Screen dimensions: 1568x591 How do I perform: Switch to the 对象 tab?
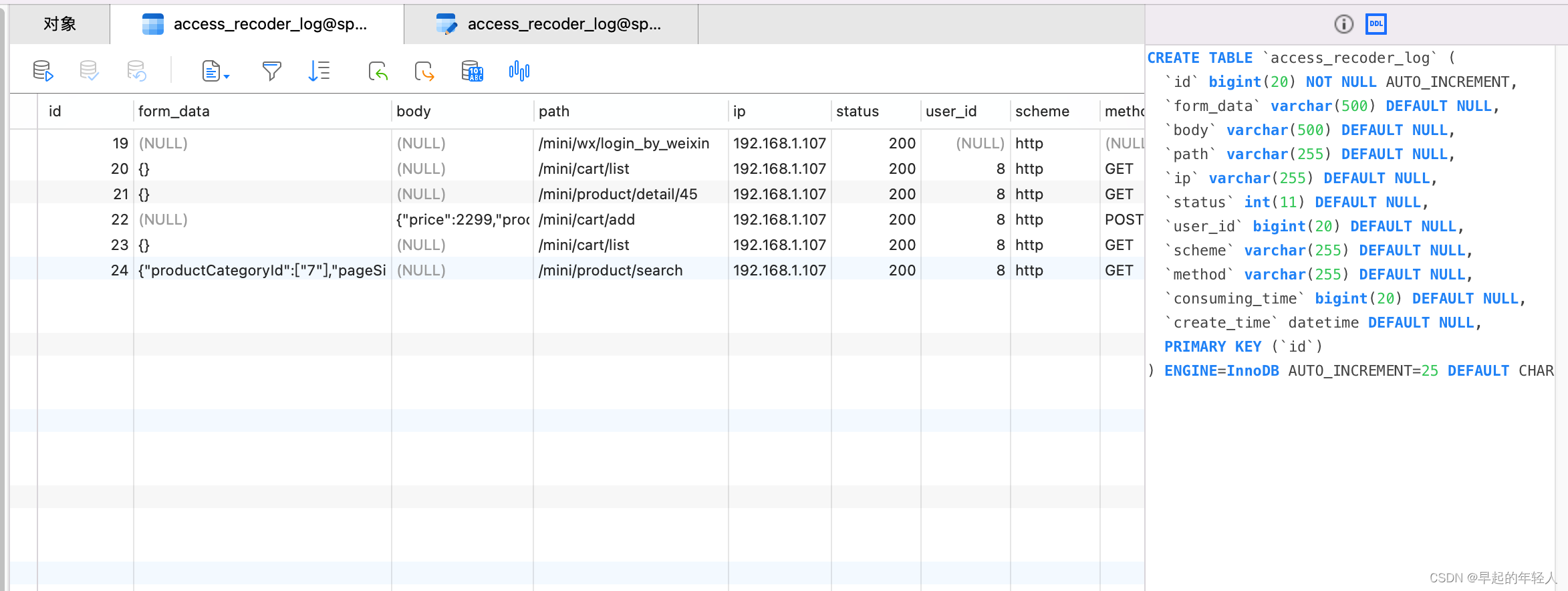coord(60,24)
